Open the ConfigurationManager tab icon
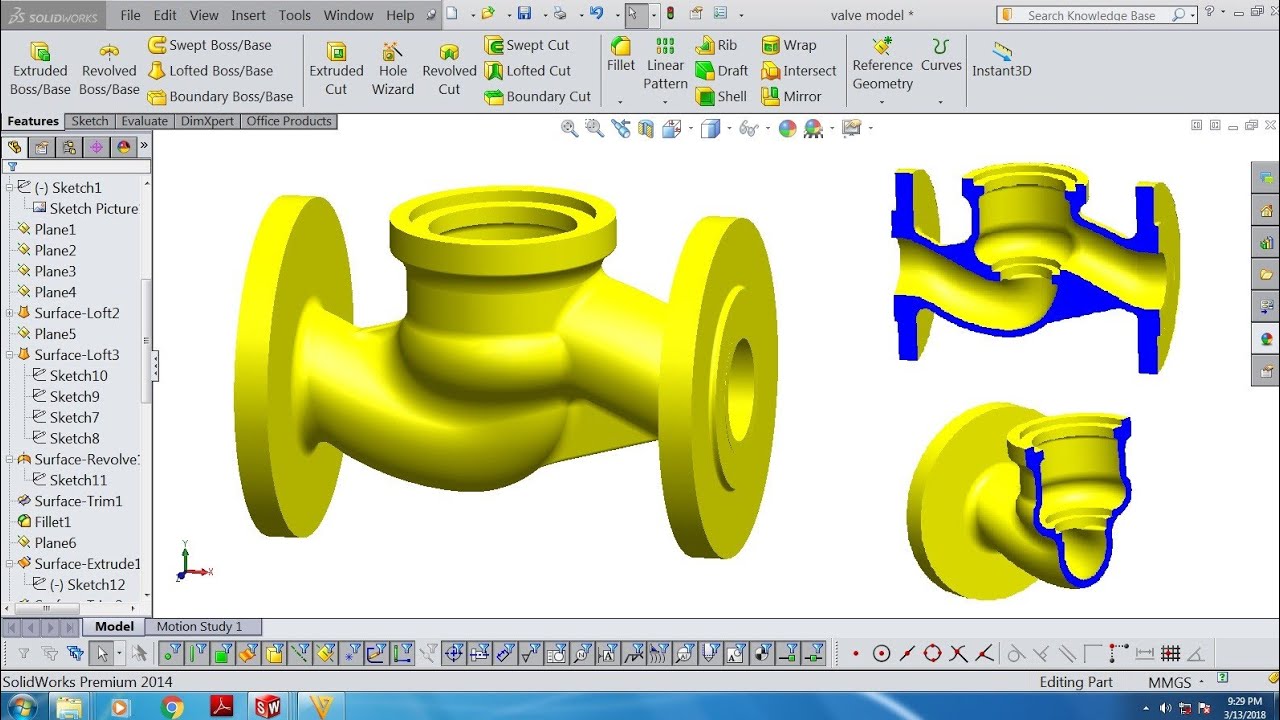1280x720 pixels. point(68,147)
